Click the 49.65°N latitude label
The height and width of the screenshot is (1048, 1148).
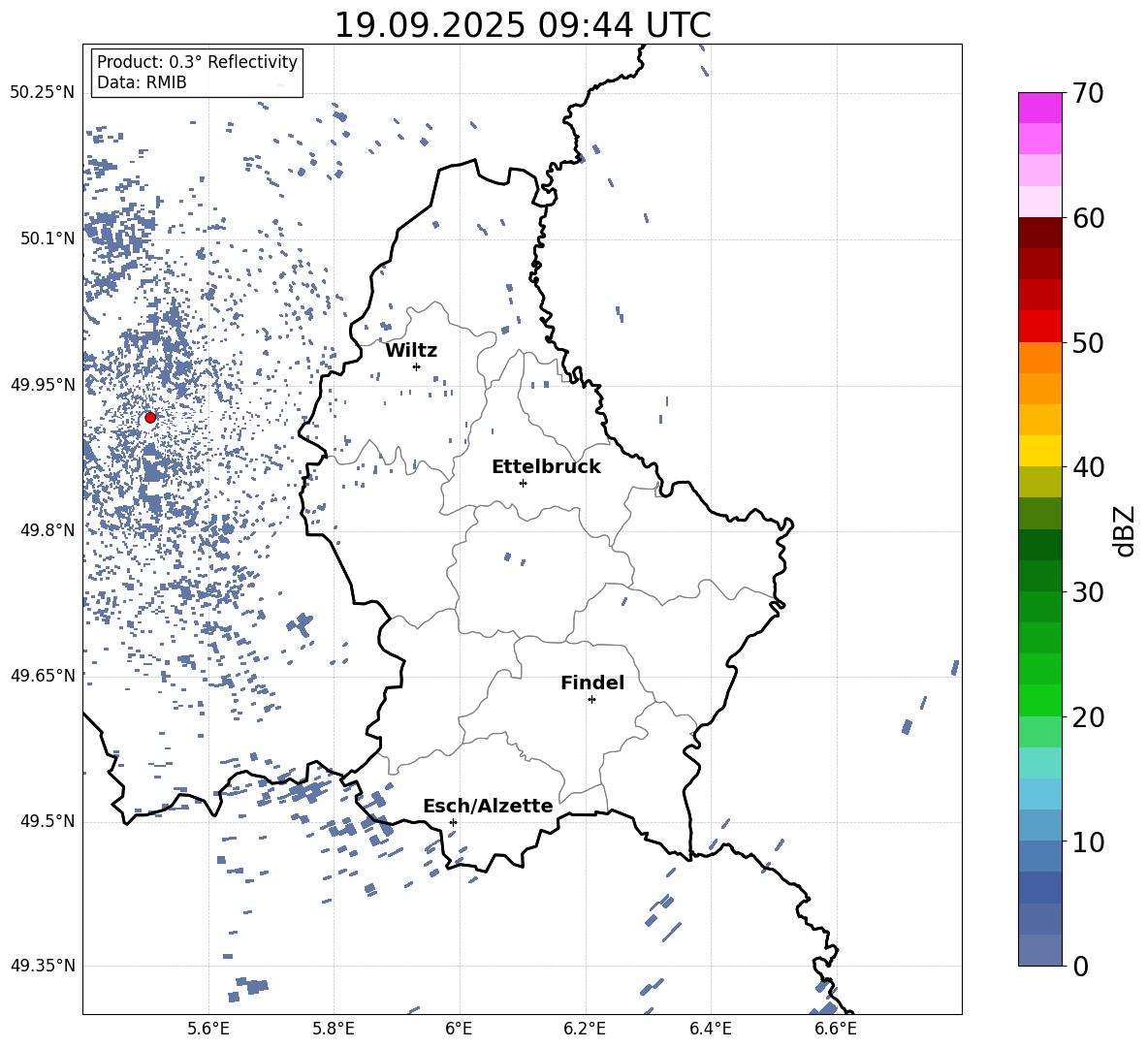click(x=43, y=675)
